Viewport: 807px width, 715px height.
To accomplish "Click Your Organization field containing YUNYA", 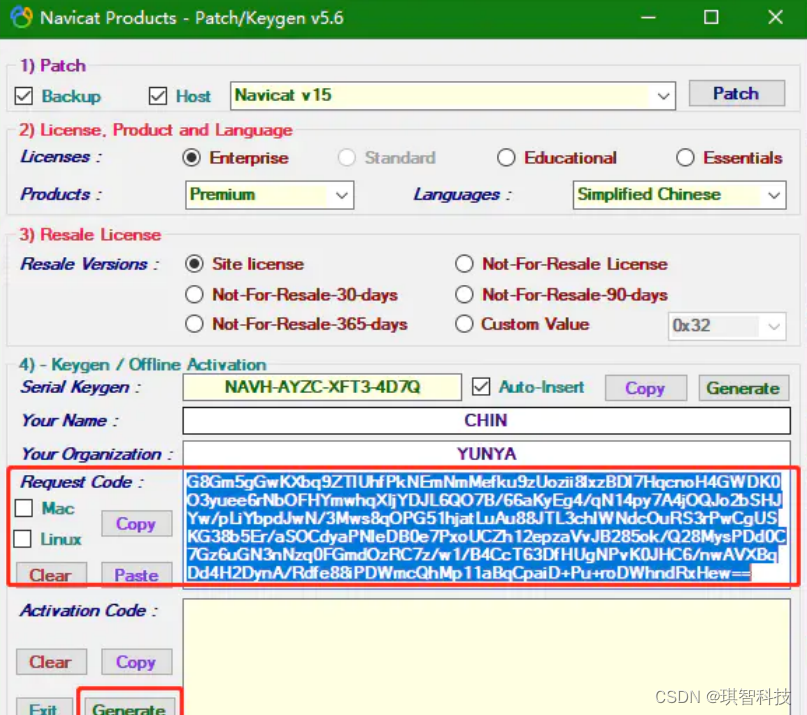I will pyautogui.click(x=486, y=454).
